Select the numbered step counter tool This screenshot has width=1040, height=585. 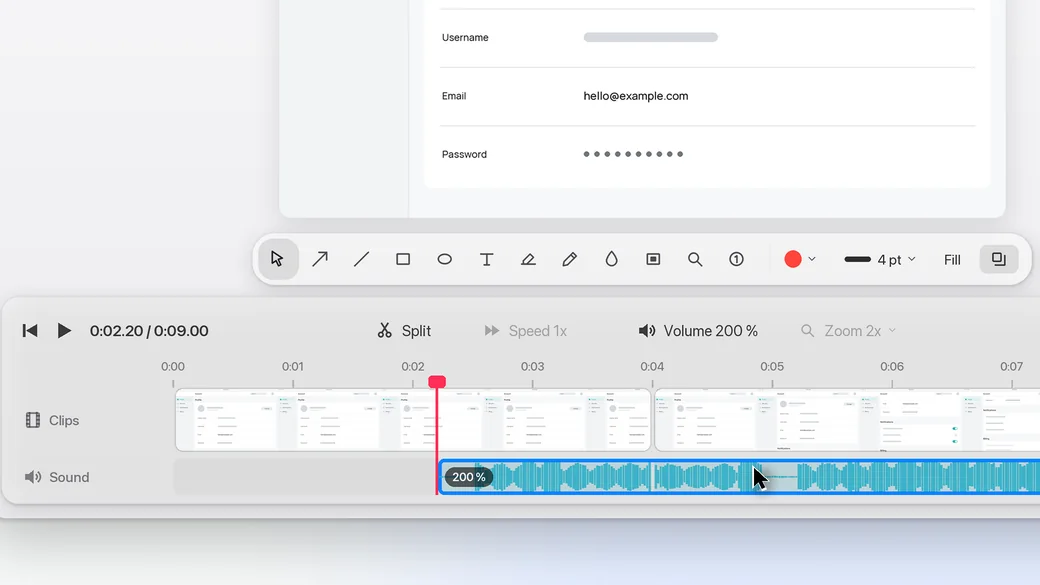(736, 259)
